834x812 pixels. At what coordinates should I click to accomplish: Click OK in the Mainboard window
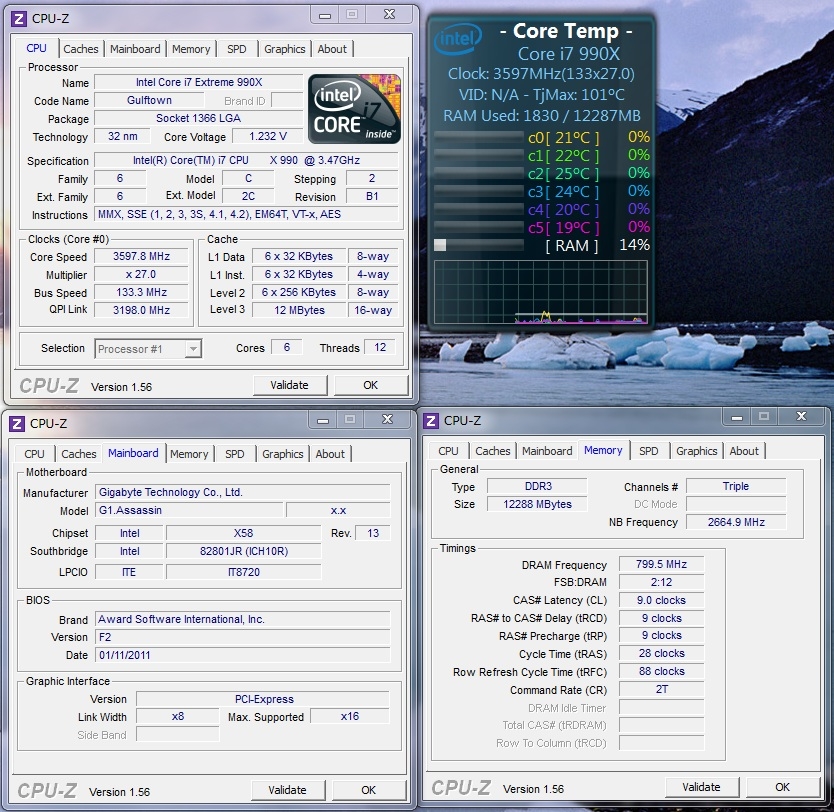(369, 790)
